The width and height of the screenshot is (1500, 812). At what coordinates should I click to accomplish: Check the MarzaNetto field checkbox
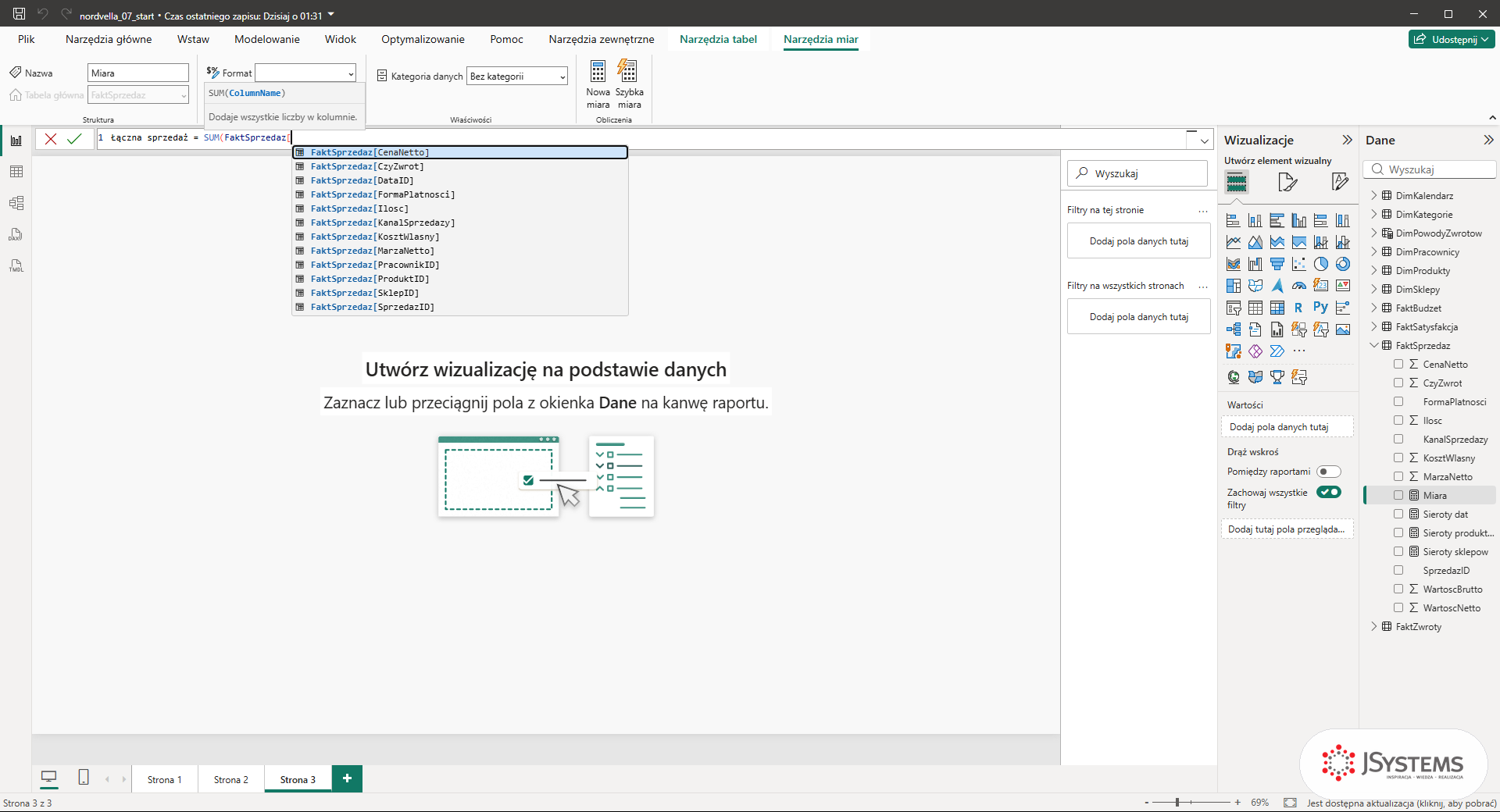[x=1398, y=476]
